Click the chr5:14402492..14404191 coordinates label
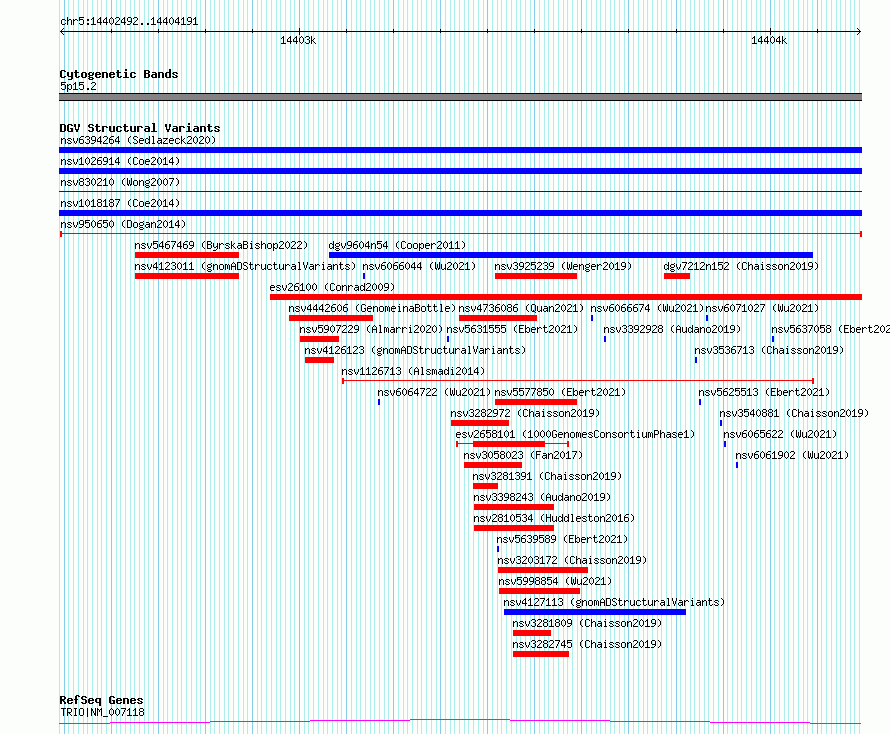 (129, 22)
